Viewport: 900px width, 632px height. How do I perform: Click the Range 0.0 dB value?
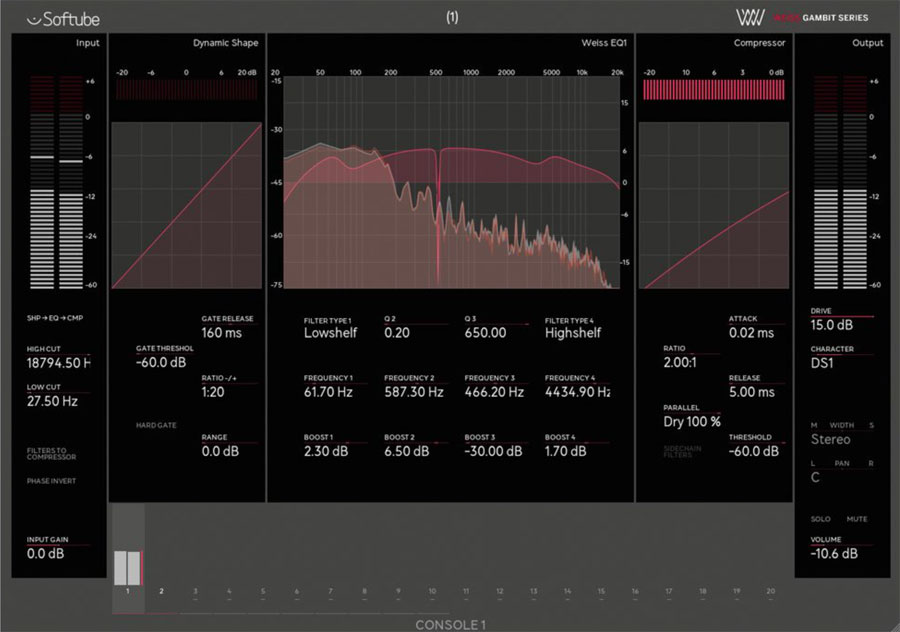pyautogui.click(x=220, y=452)
